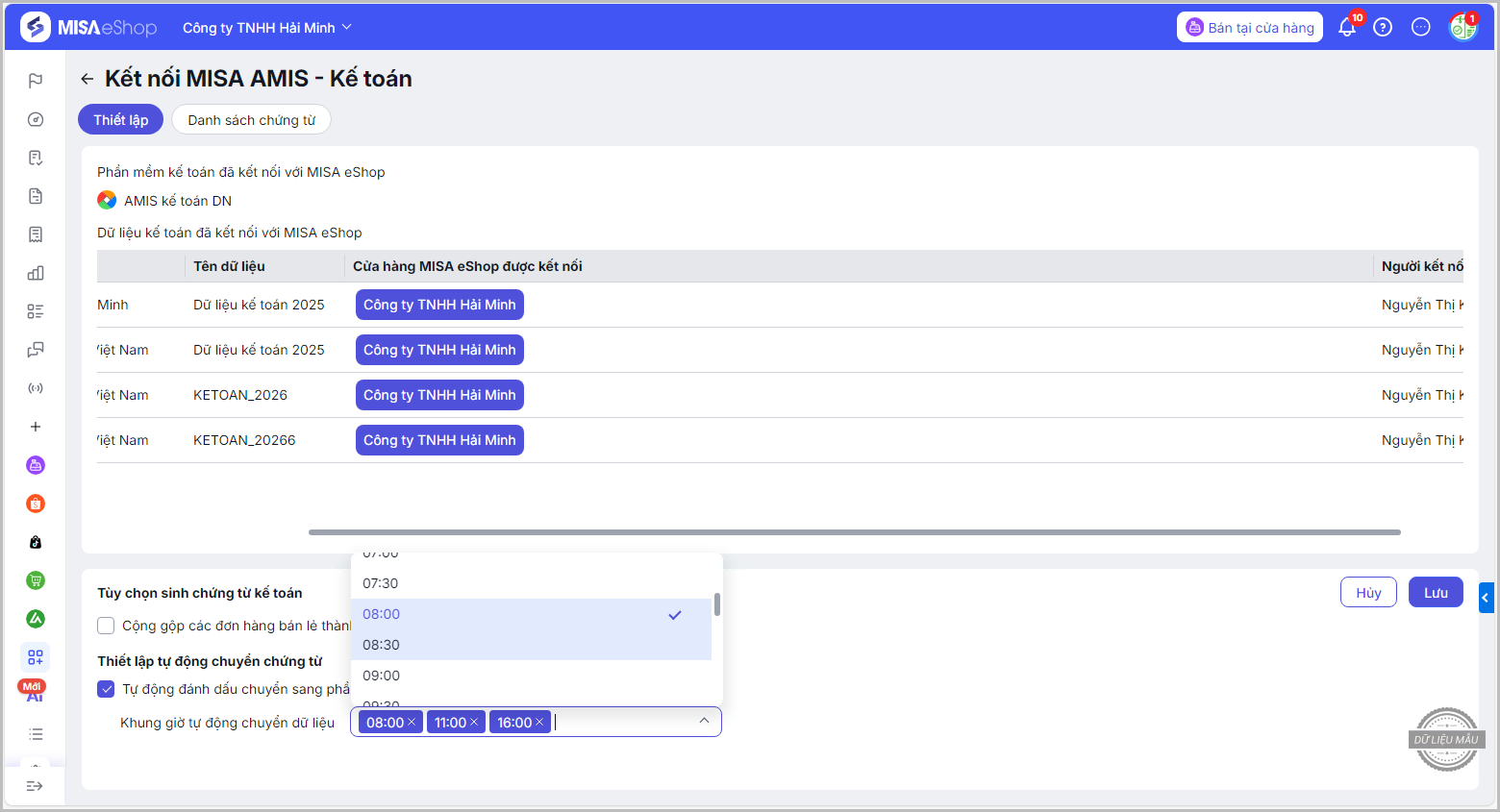Remove the 08:00 time tag
Viewport: 1500px width, 812px height.
[x=412, y=723]
